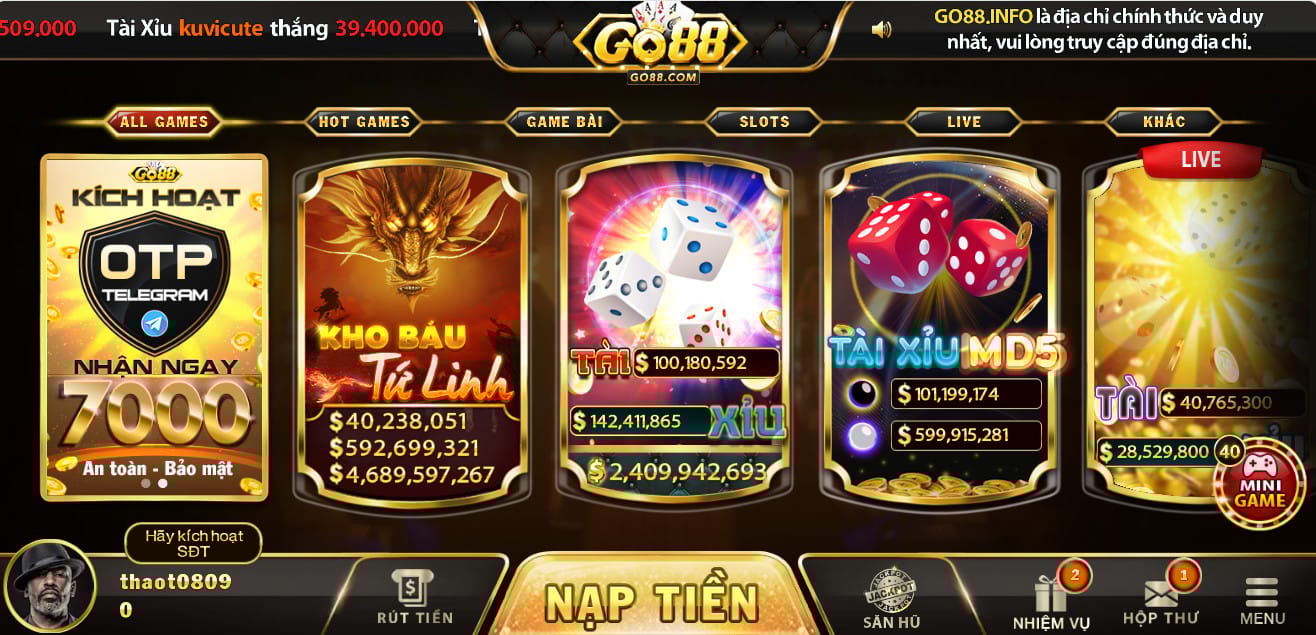Select second banner carousel dot indicator
Image resolution: width=1316 pixels, height=635 pixels.
pyautogui.click(x=163, y=483)
